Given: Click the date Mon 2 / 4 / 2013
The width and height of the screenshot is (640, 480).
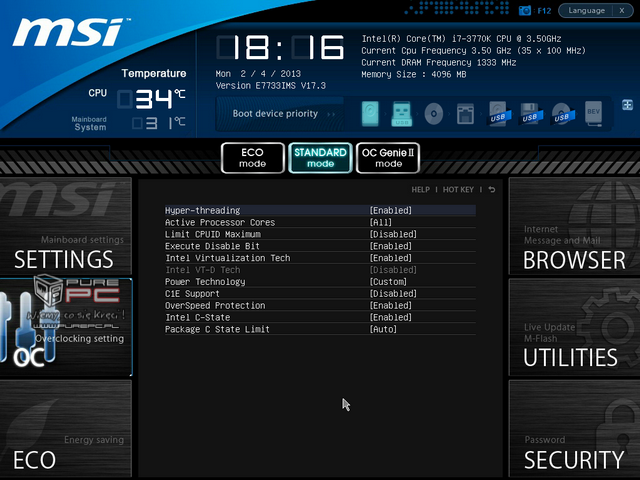Looking at the screenshot, I should pos(258,74).
